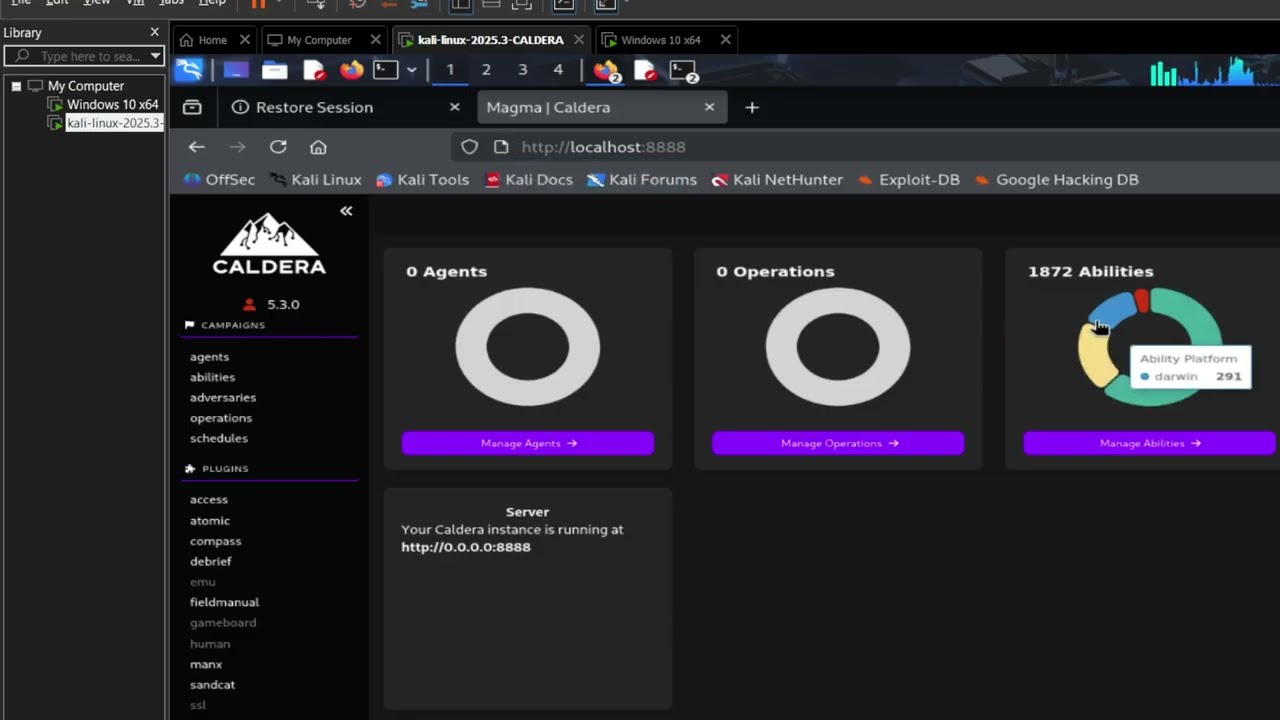Select running terminal windows in Kali taskbar

[684, 70]
